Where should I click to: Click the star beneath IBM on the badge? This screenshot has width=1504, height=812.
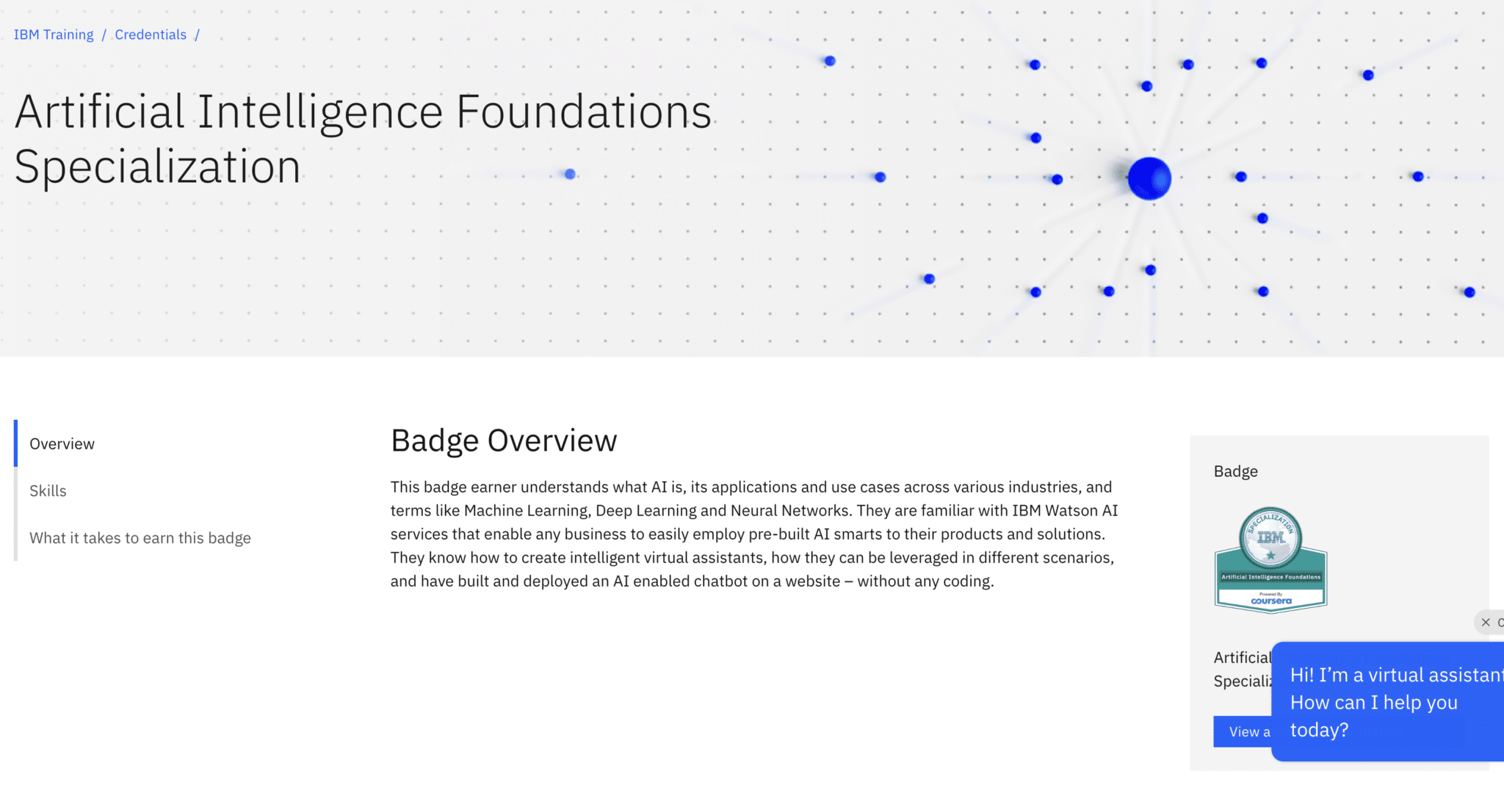1270,555
